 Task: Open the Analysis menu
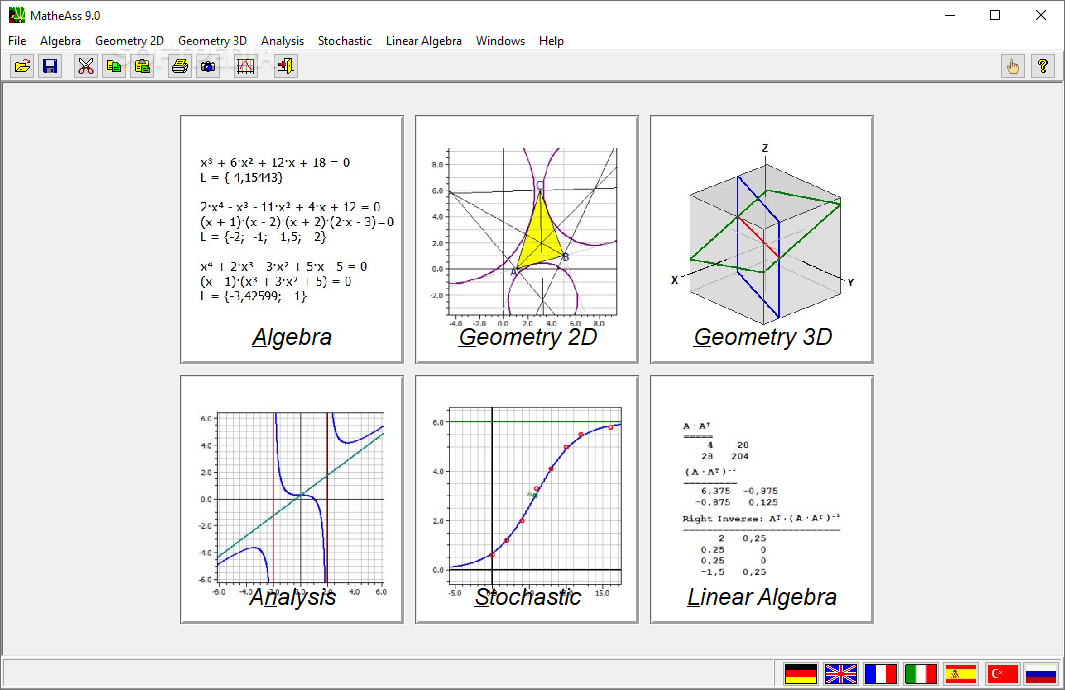click(283, 41)
